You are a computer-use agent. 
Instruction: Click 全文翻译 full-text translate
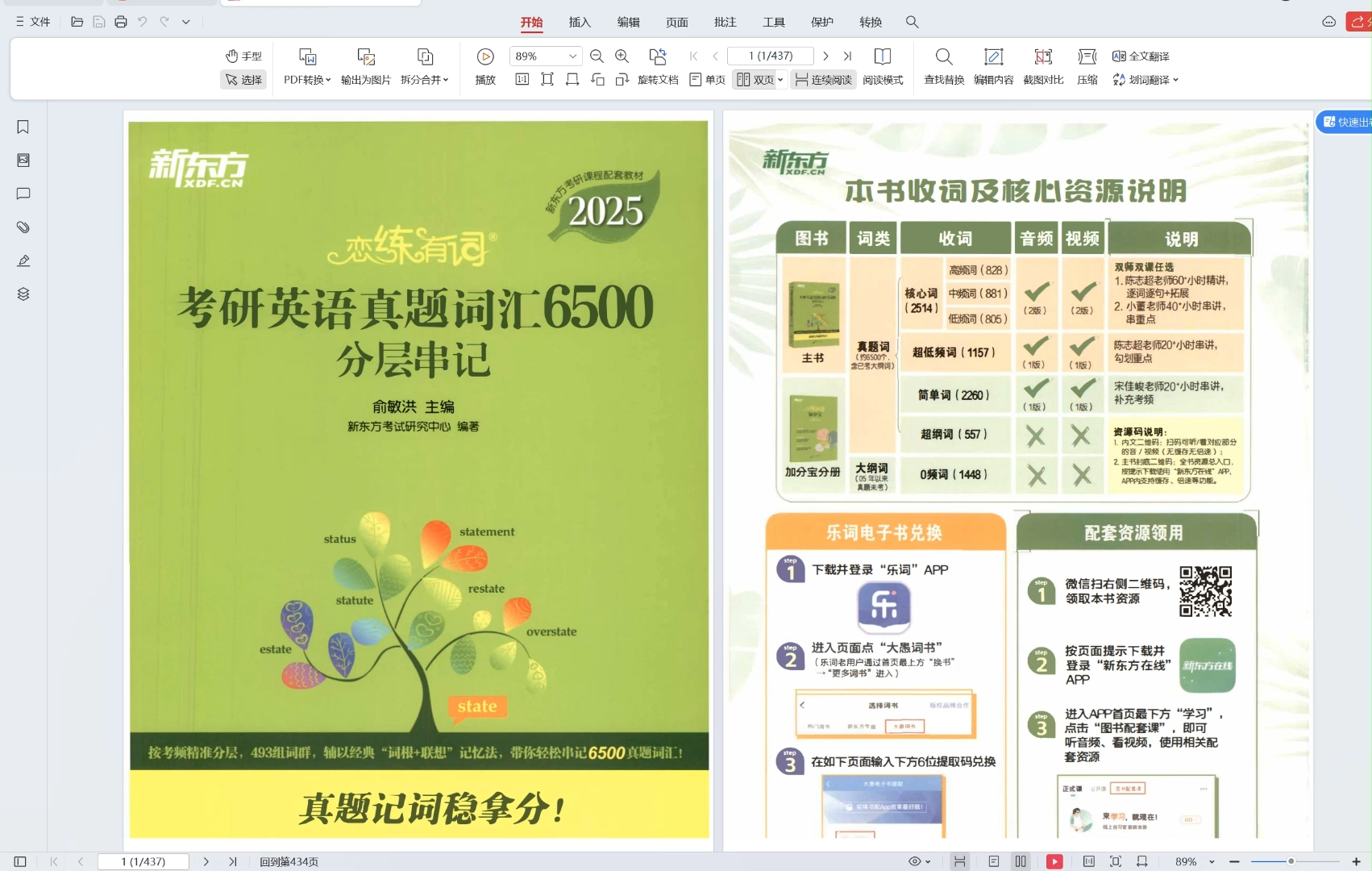[1141, 56]
